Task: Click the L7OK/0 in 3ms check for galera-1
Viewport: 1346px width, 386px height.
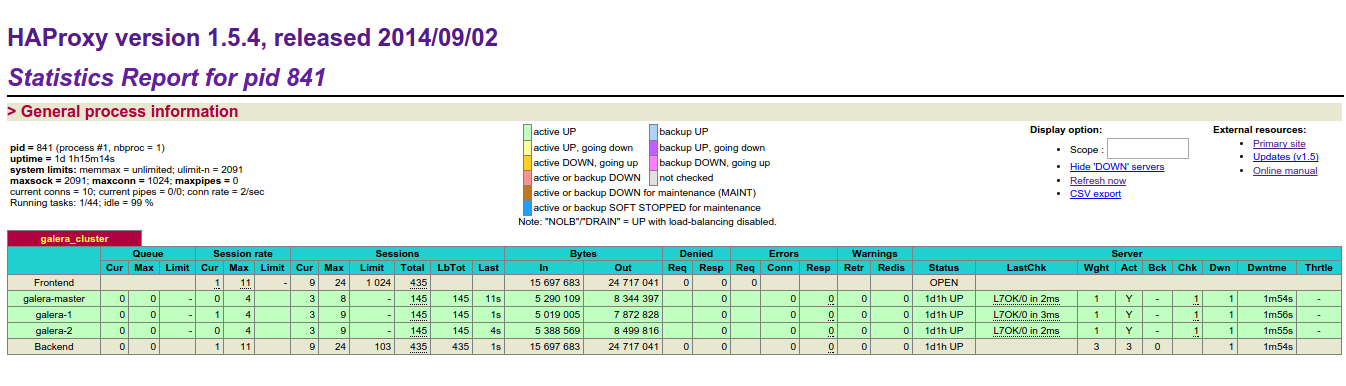Action: (x=1026, y=315)
